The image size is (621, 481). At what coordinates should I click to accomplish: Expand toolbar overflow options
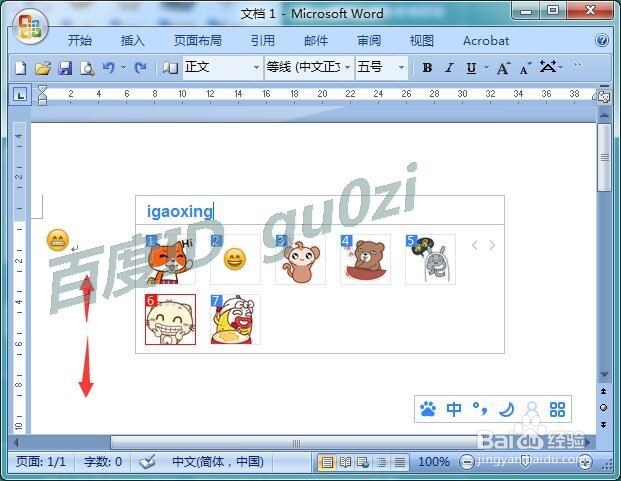[577, 65]
